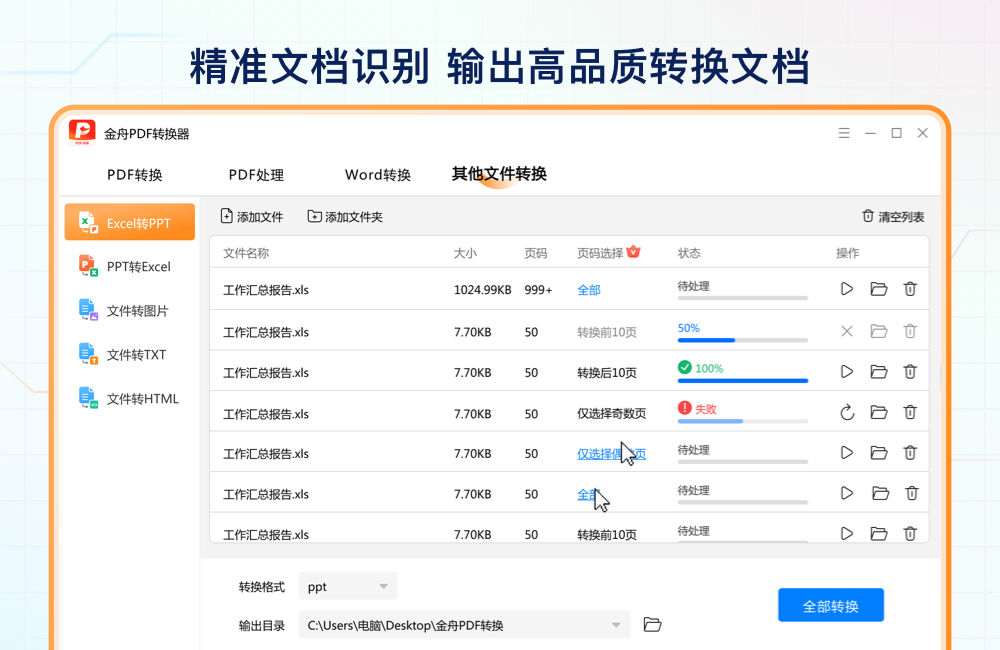The width and height of the screenshot is (1000, 650).
Task: Click the 全部转换 convert all button
Action: pos(831,604)
